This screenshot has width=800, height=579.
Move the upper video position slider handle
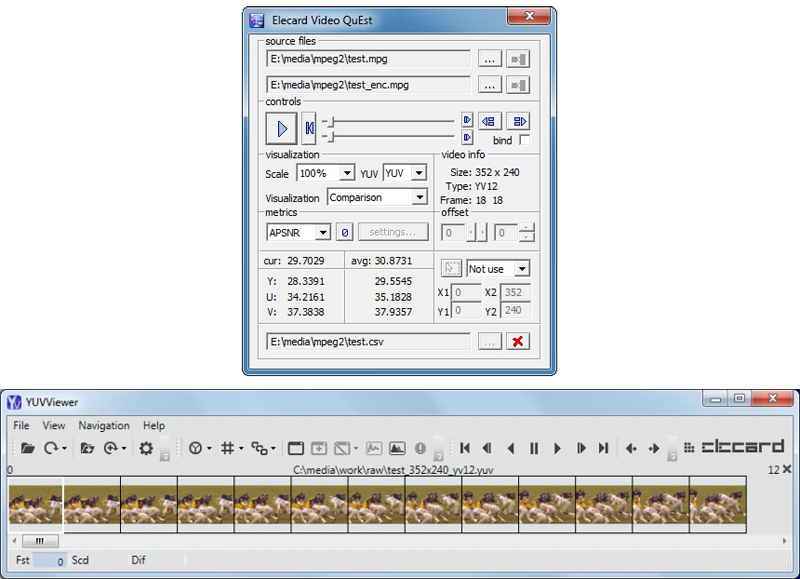point(332,122)
